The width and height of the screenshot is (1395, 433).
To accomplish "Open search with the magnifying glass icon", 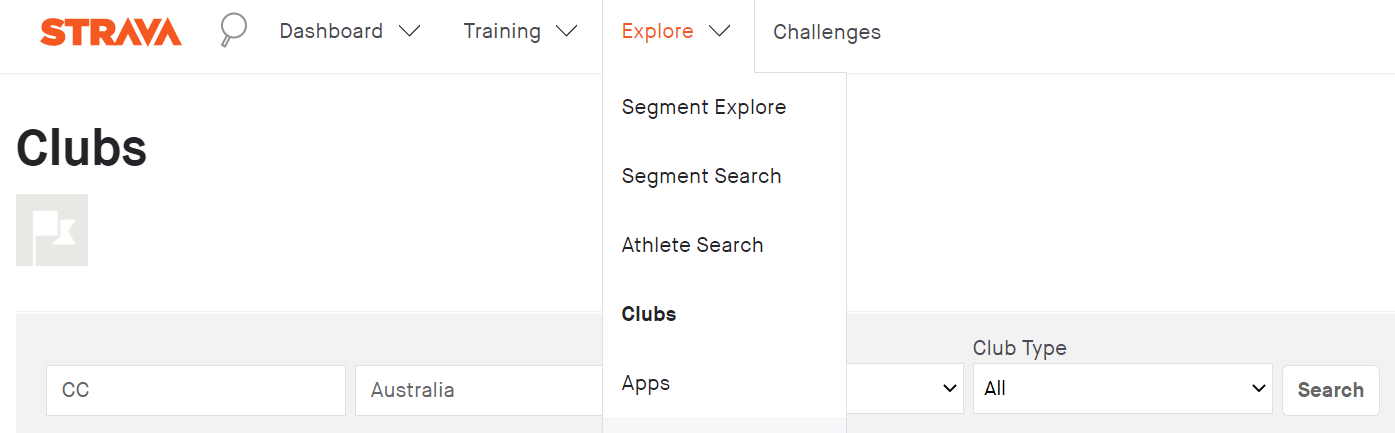I will click(233, 31).
